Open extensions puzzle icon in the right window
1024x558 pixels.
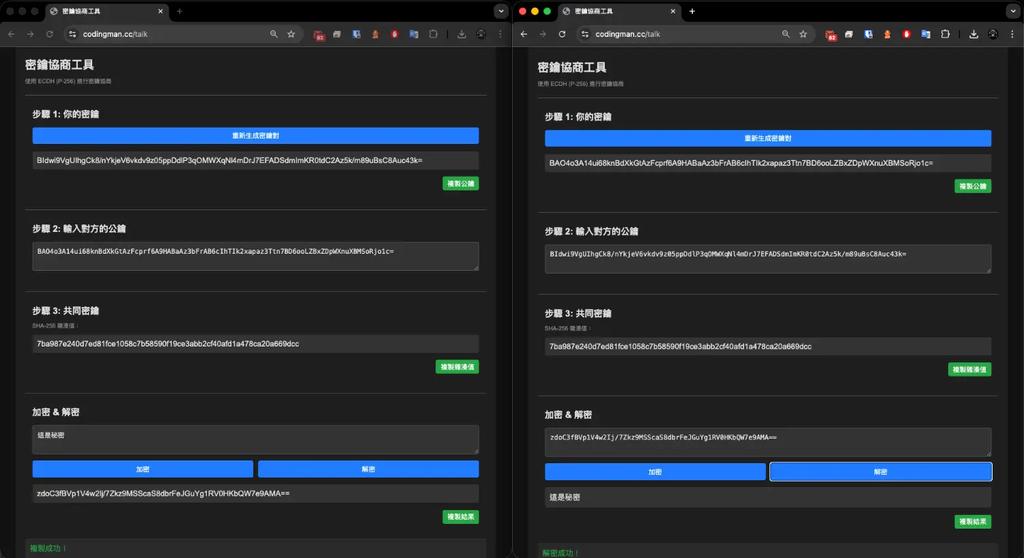945,34
